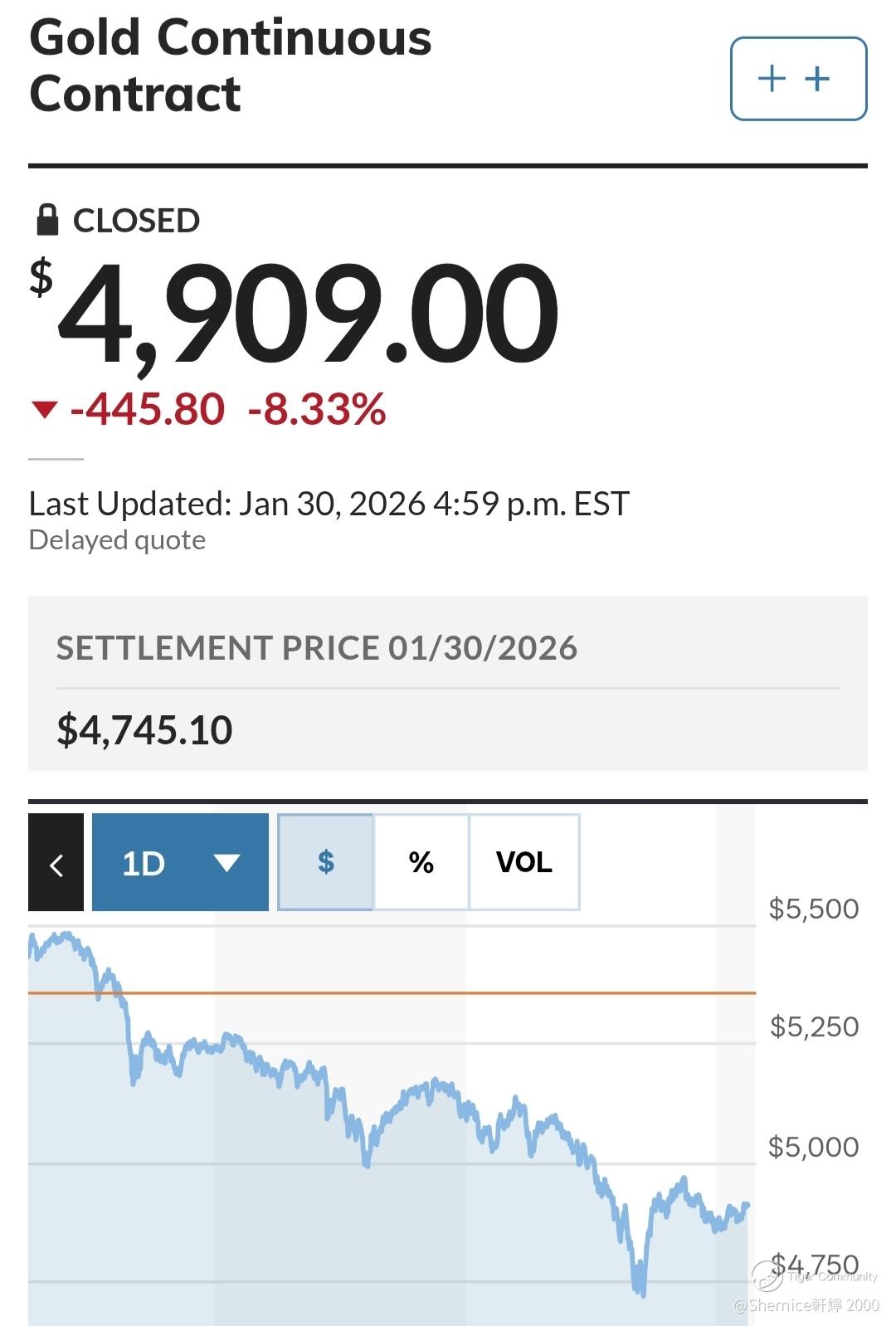Click the red down-triangle price change icon
The height and width of the screenshot is (1326, 896).
(44, 409)
